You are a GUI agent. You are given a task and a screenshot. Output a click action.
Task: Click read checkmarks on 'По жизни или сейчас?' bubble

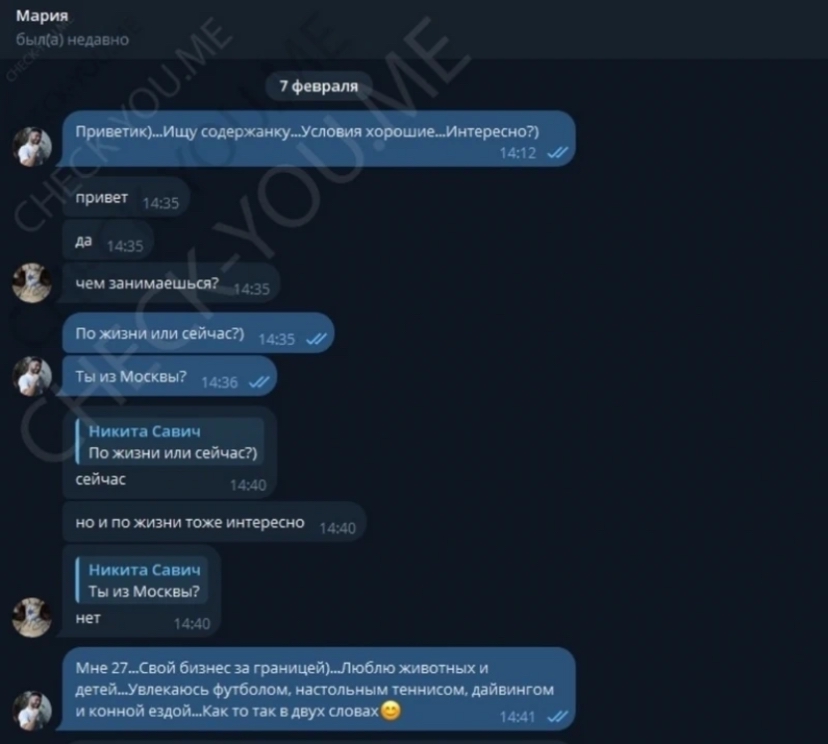tap(316, 339)
